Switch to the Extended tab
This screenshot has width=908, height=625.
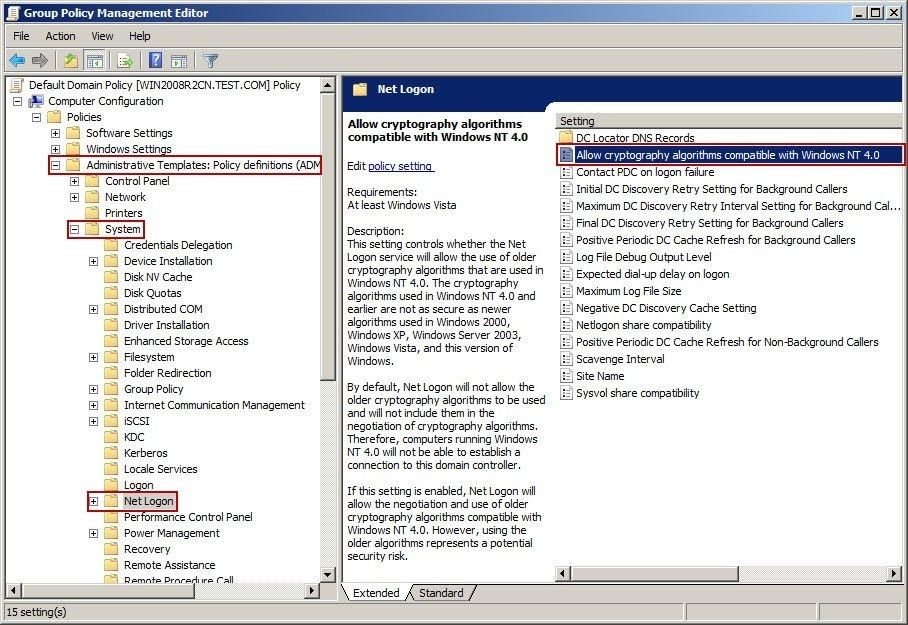tap(376, 593)
